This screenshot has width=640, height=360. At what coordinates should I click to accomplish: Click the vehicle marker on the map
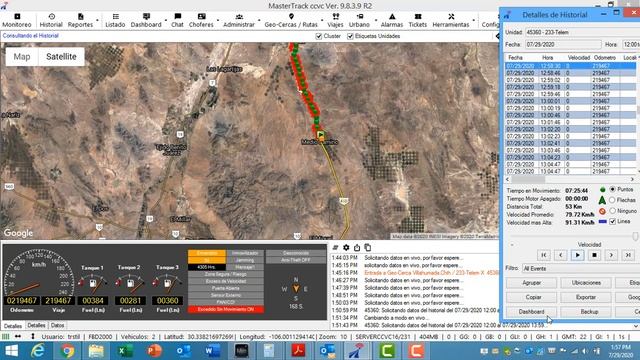321,135
